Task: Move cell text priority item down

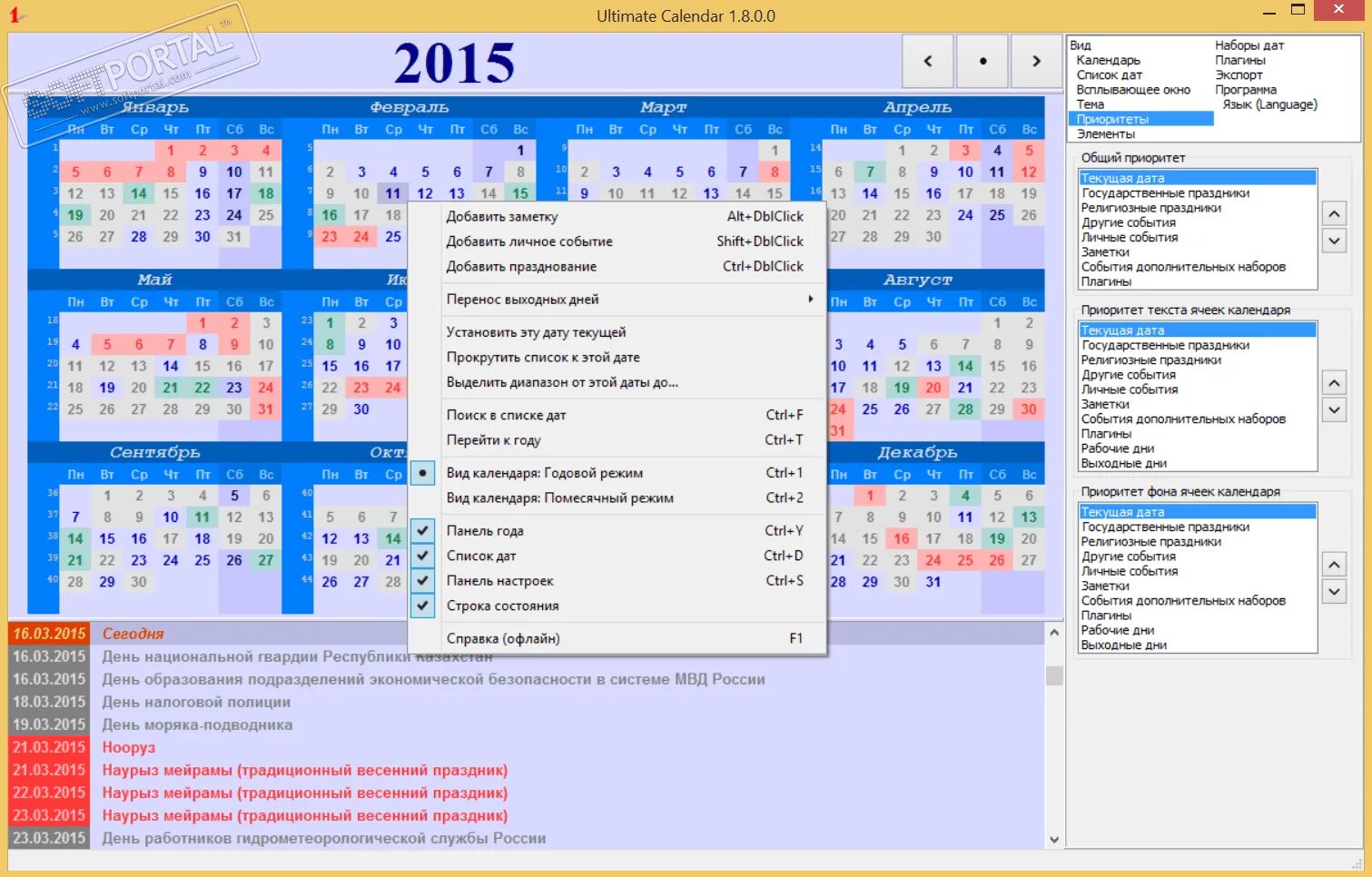Action: (1334, 409)
